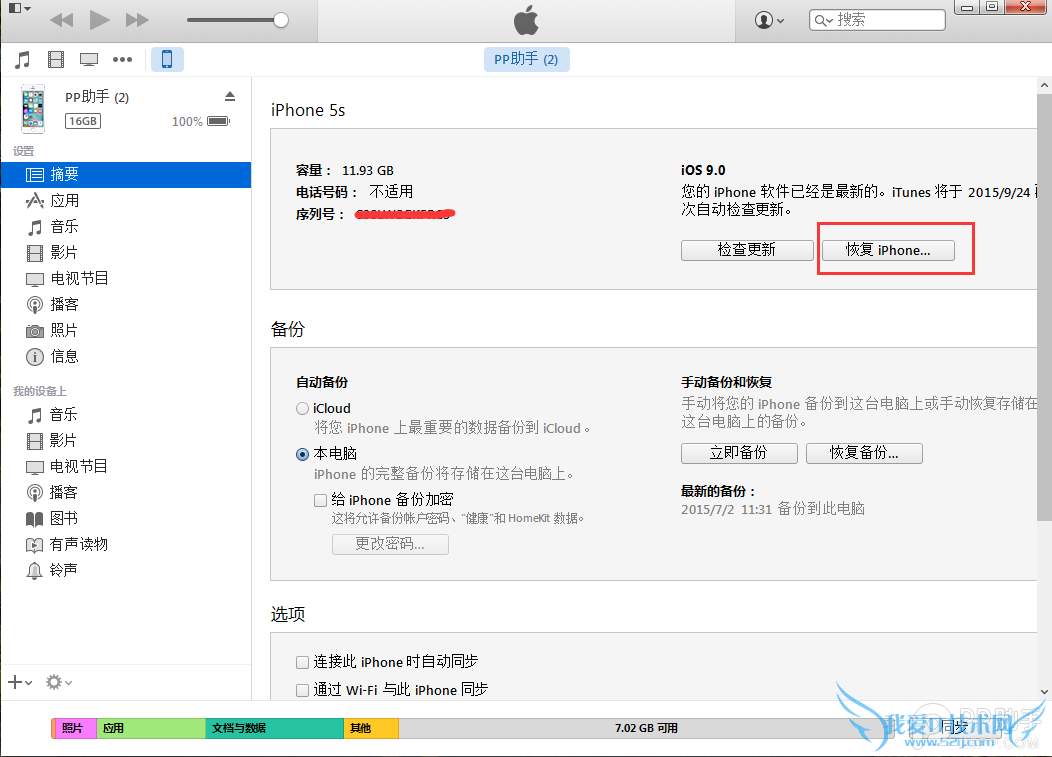Open the TV shows monitor icon
This screenshot has height=757, width=1052.
tap(89, 60)
